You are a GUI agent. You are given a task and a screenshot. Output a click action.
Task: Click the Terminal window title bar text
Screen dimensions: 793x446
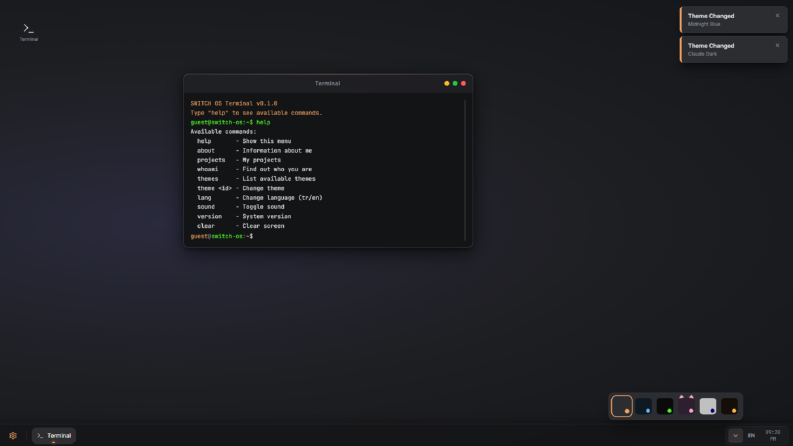[x=327, y=83]
